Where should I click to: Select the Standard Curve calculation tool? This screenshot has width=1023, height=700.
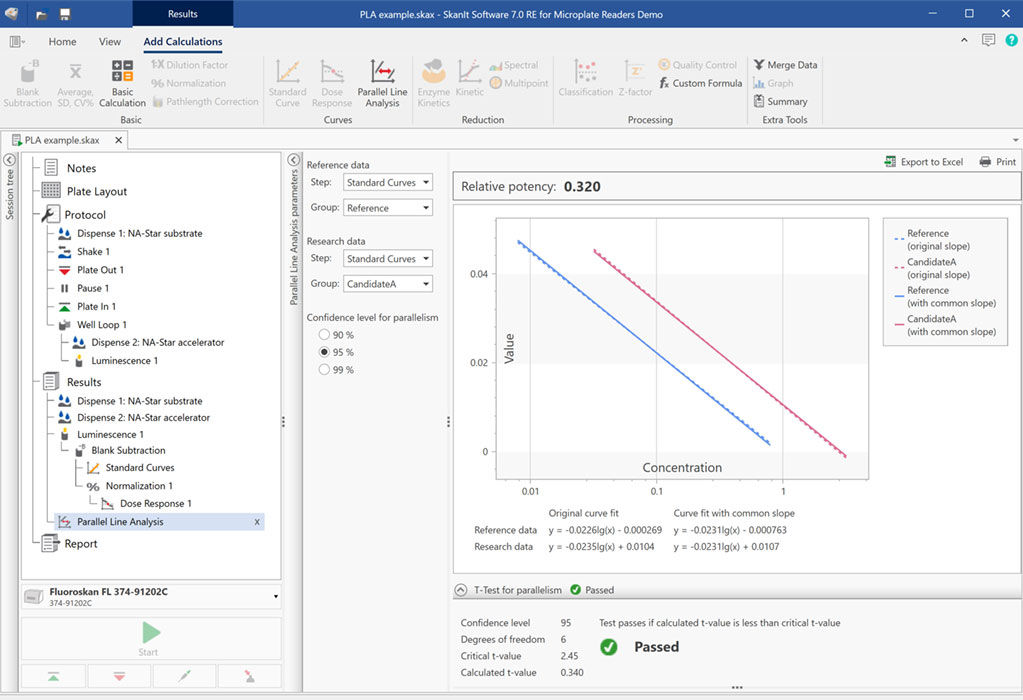287,83
